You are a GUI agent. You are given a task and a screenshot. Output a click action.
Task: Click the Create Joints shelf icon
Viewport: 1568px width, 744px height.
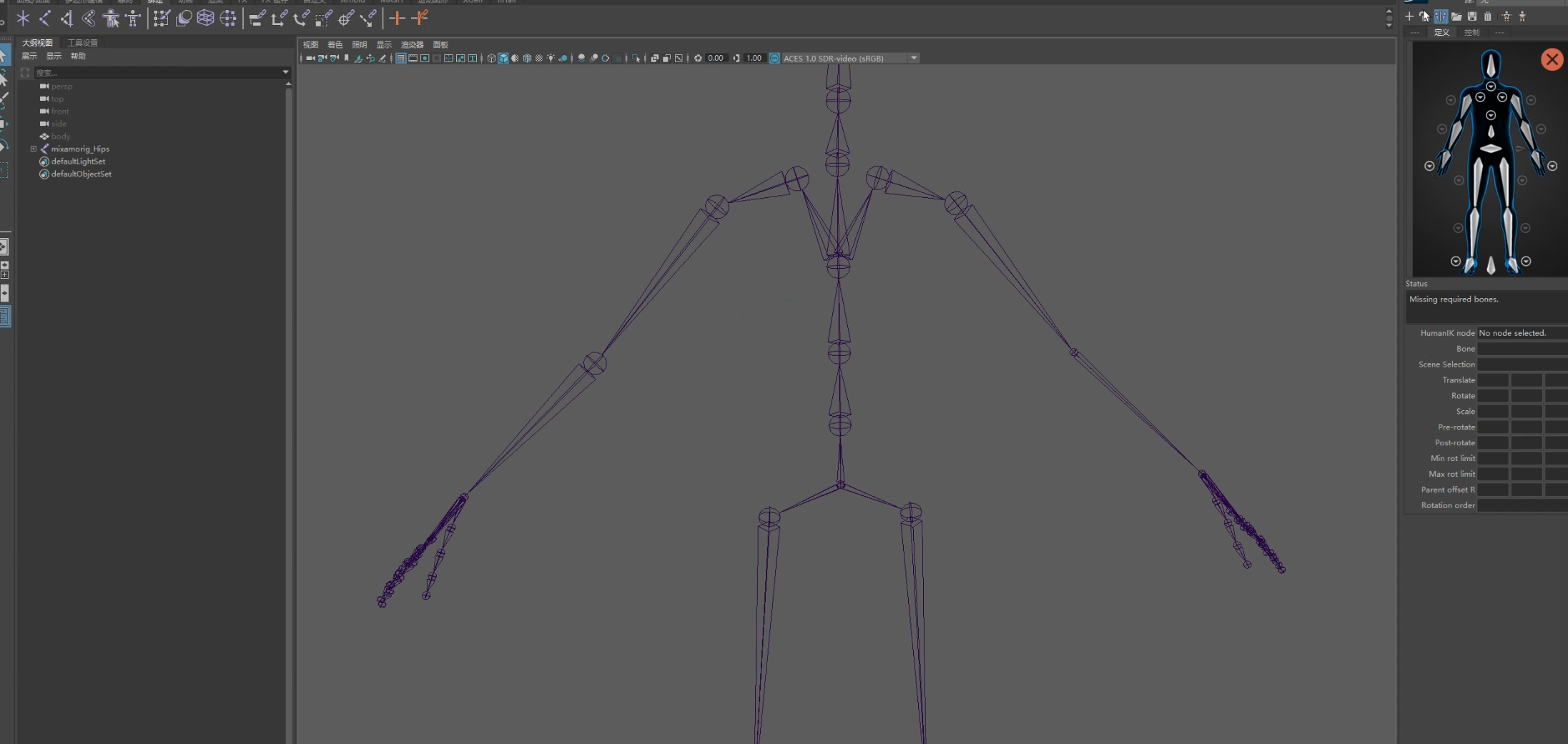tap(45, 19)
